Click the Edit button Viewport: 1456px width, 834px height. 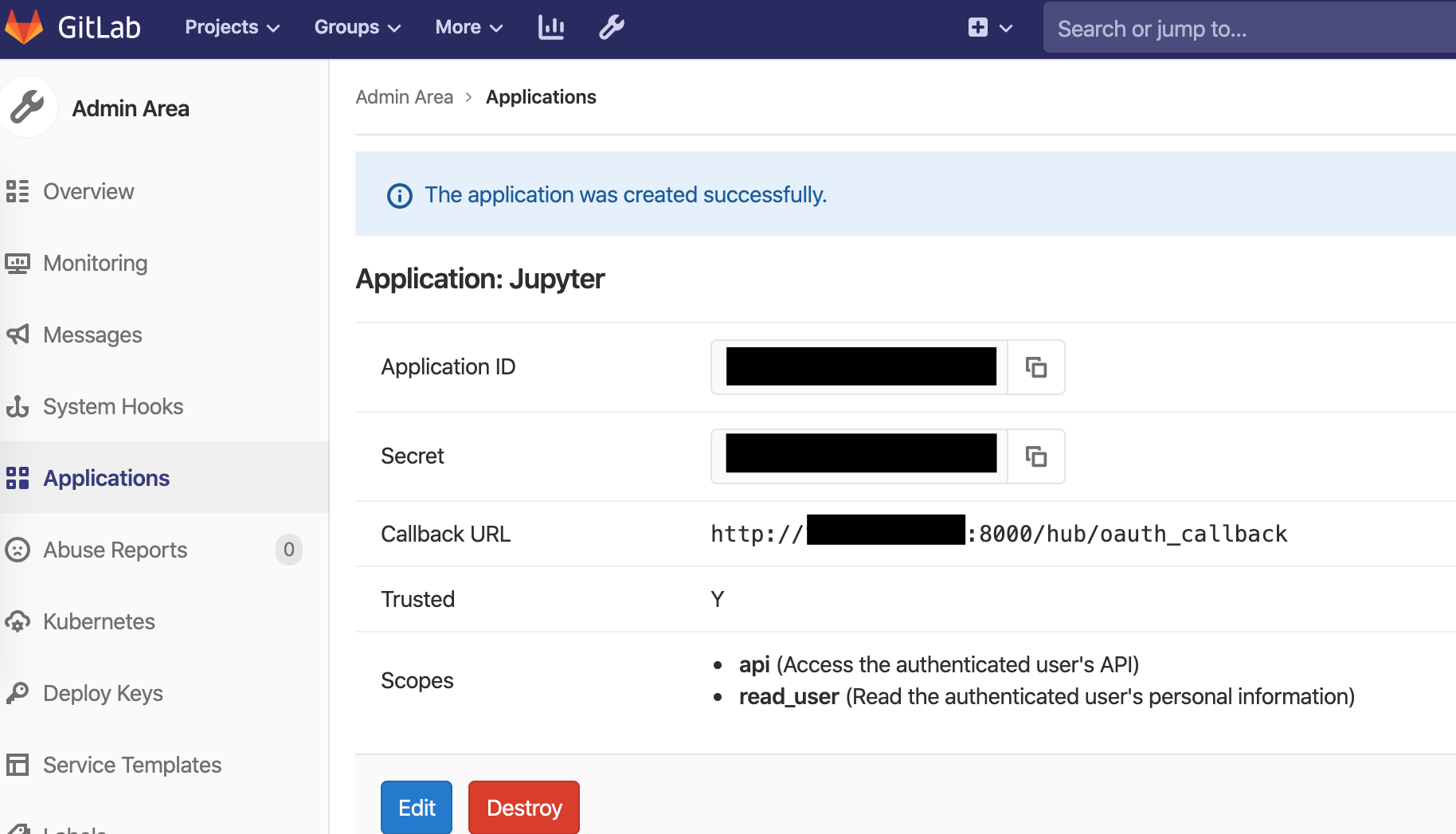417,808
